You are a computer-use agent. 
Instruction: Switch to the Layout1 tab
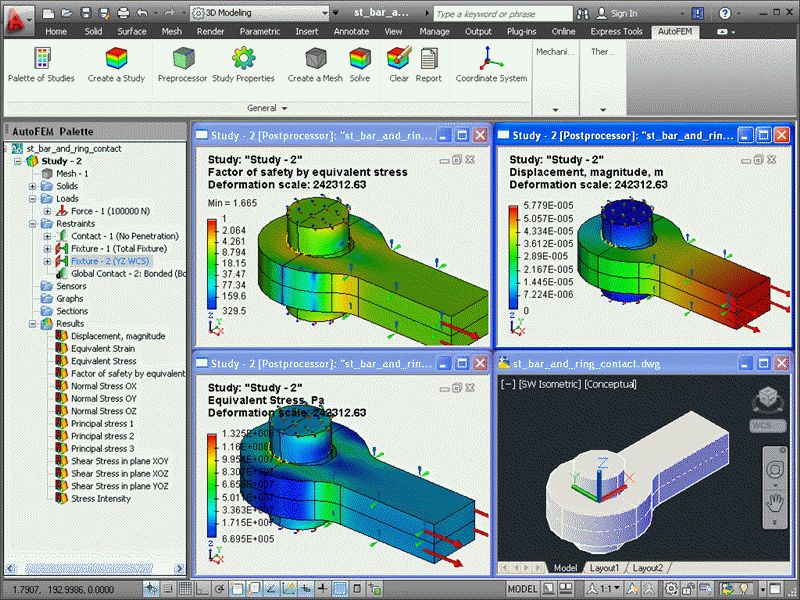(604, 568)
